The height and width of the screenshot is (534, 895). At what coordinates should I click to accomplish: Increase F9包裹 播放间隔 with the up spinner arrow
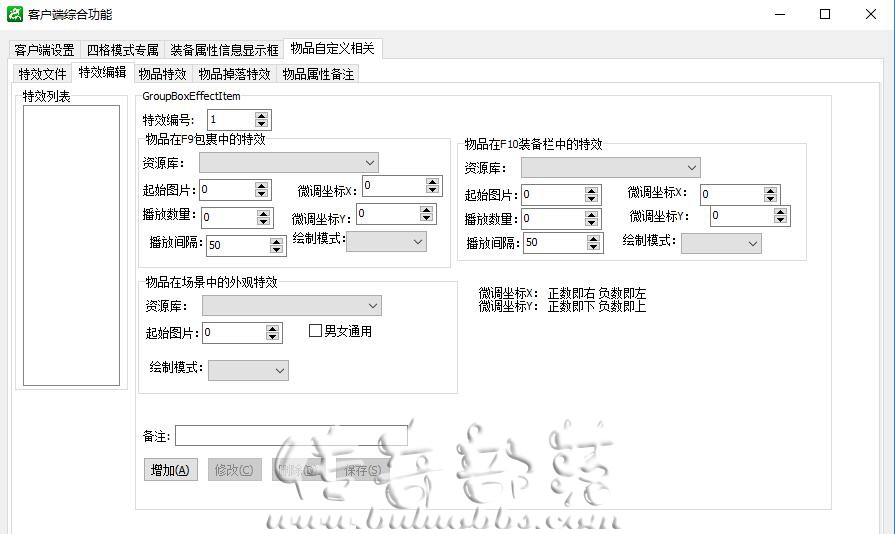pos(276,241)
